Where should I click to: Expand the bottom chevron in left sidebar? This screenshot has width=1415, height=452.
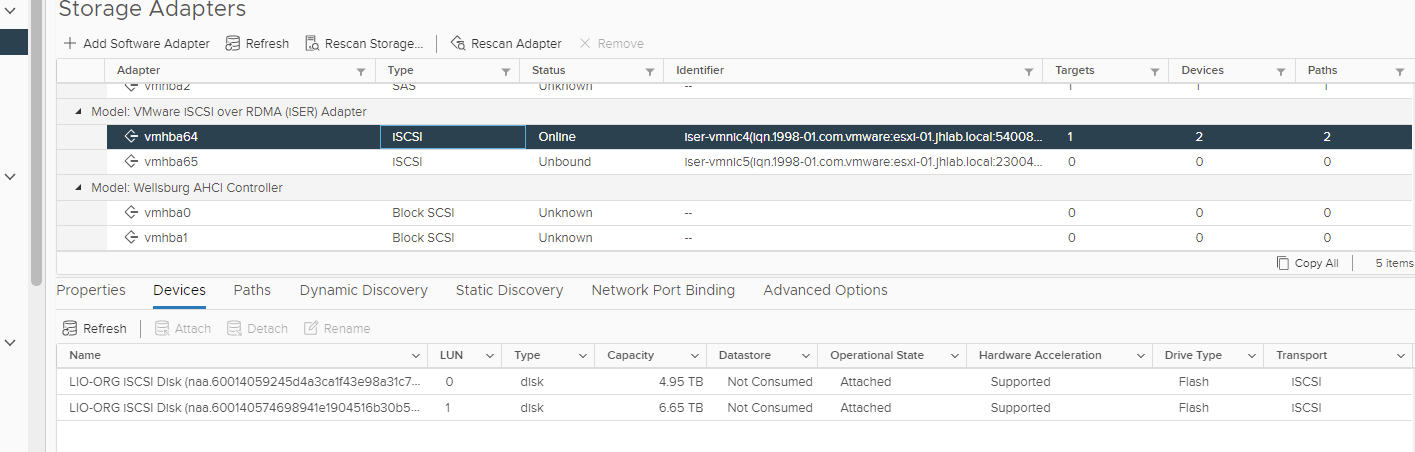(x=11, y=343)
